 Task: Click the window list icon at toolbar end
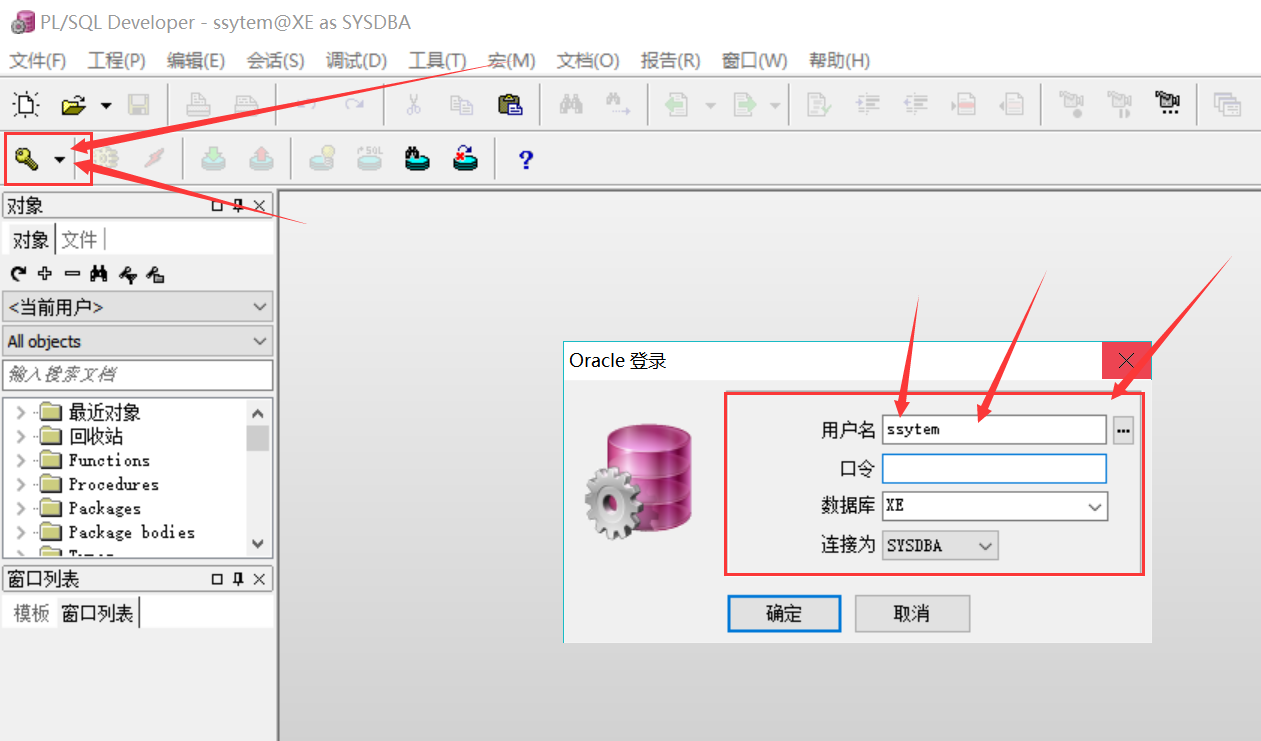(1227, 104)
